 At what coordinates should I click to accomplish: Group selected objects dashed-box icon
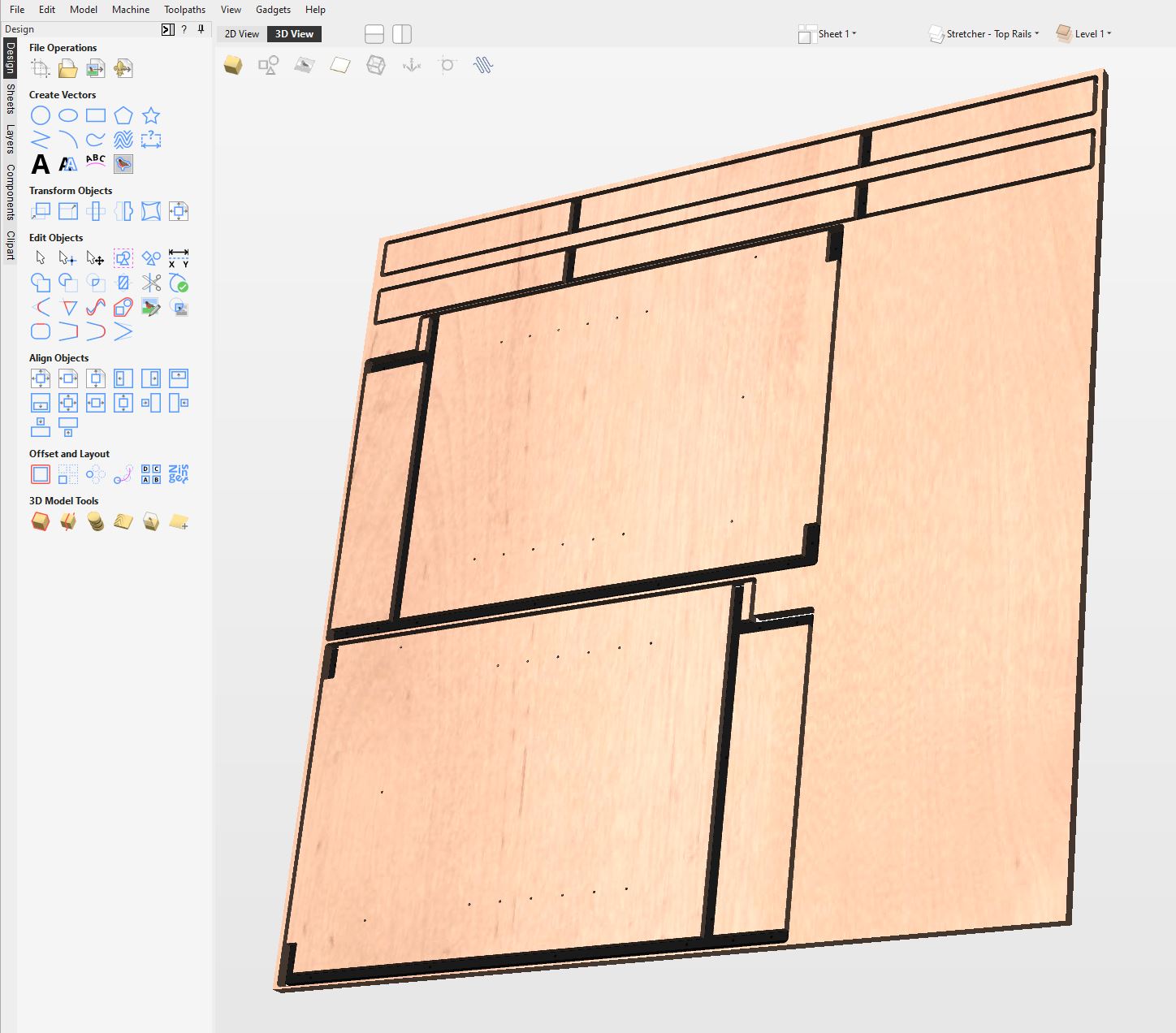point(123,259)
